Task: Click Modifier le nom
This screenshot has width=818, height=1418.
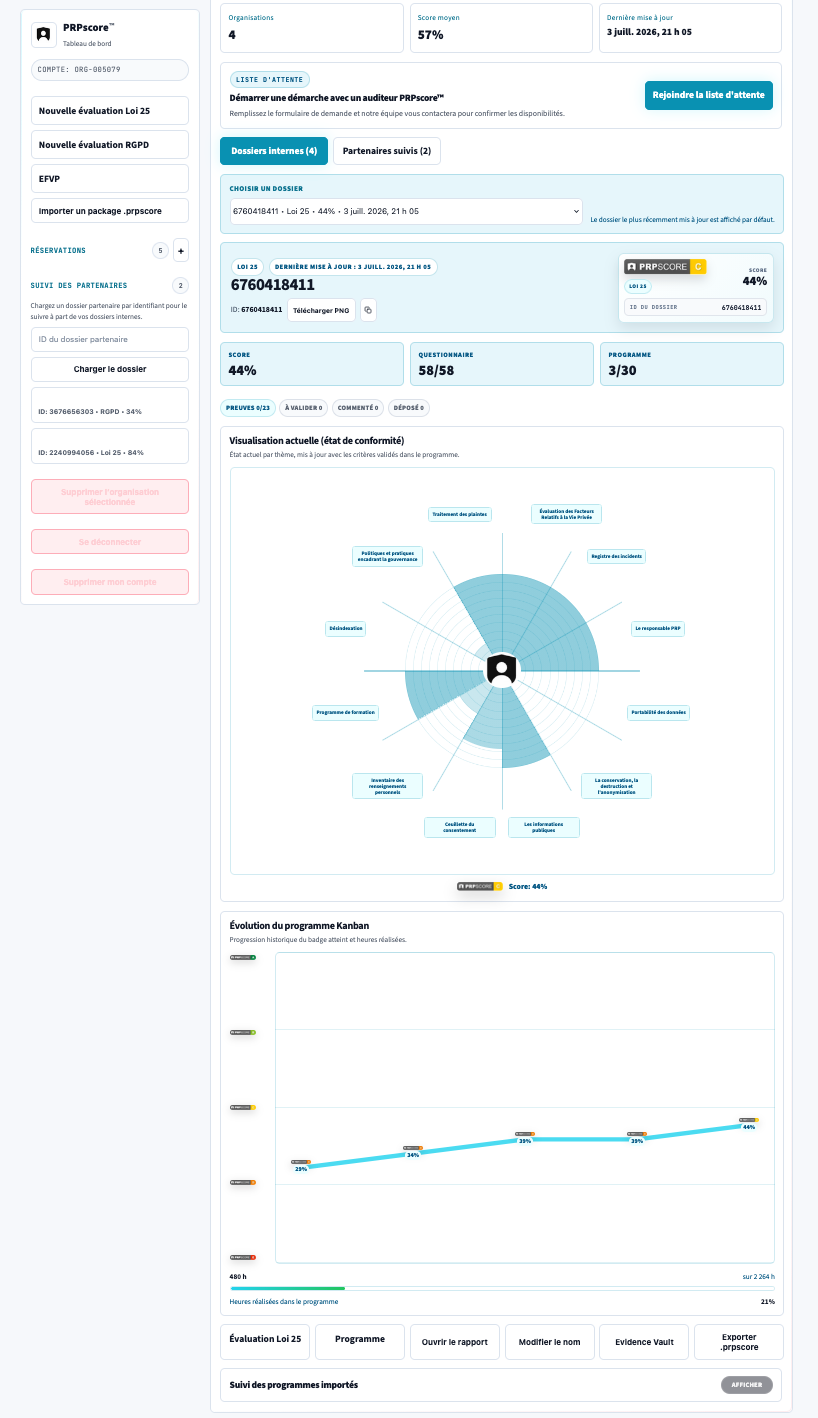Action: coord(550,1342)
